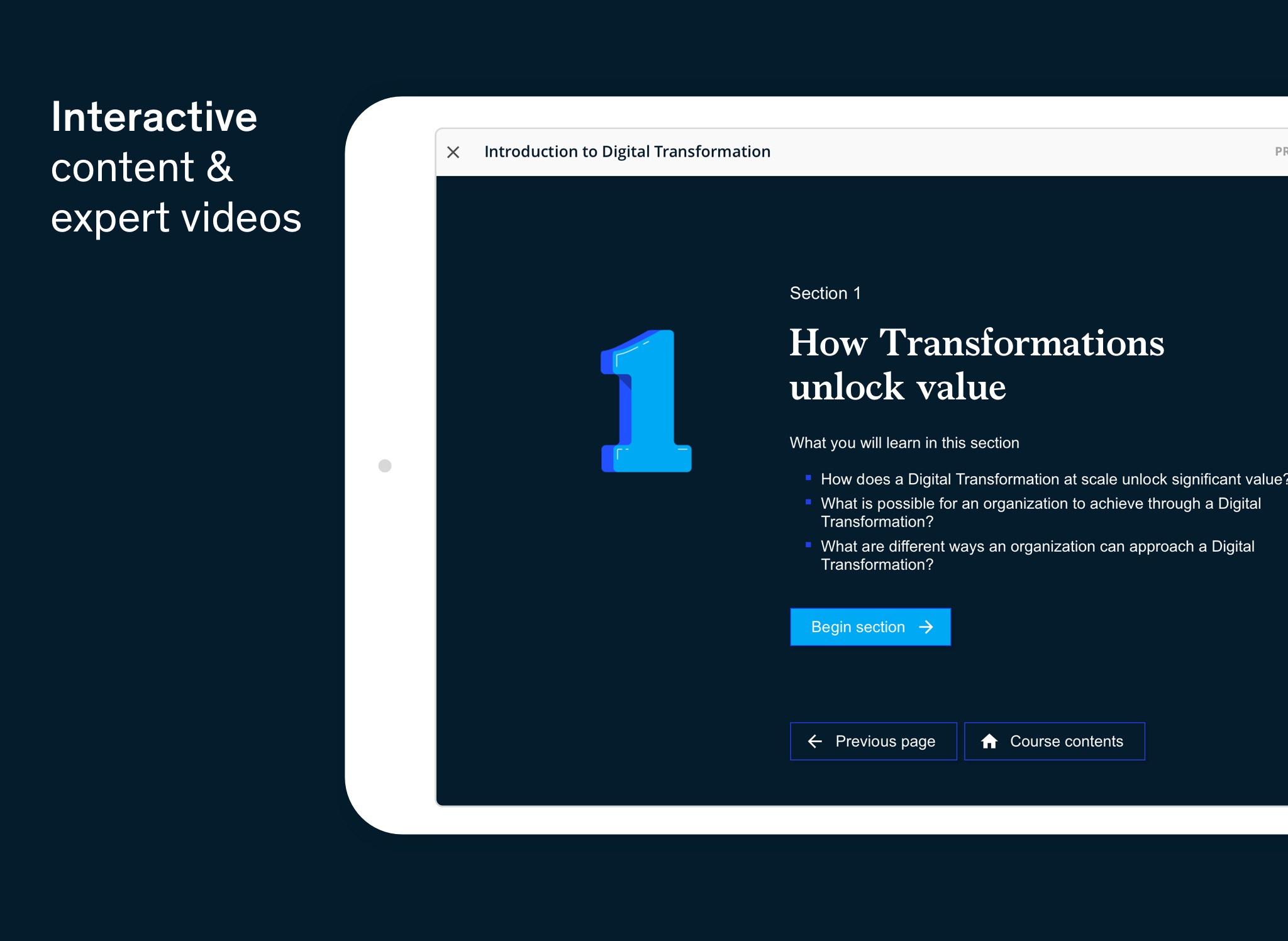Click the Introduction to Digital Transformation title

click(627, 152)
